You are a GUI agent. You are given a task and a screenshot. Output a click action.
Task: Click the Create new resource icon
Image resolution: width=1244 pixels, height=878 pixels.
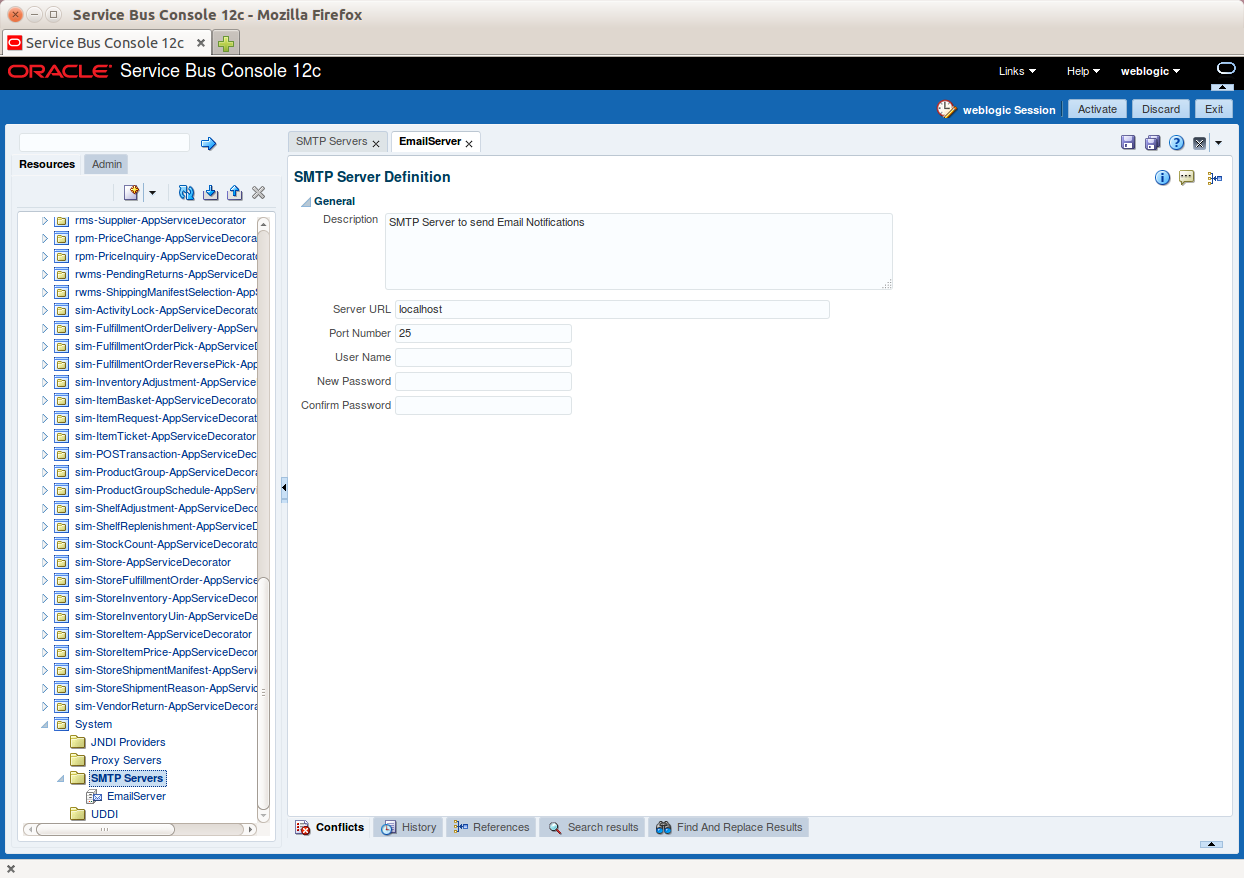pos(131,192)
